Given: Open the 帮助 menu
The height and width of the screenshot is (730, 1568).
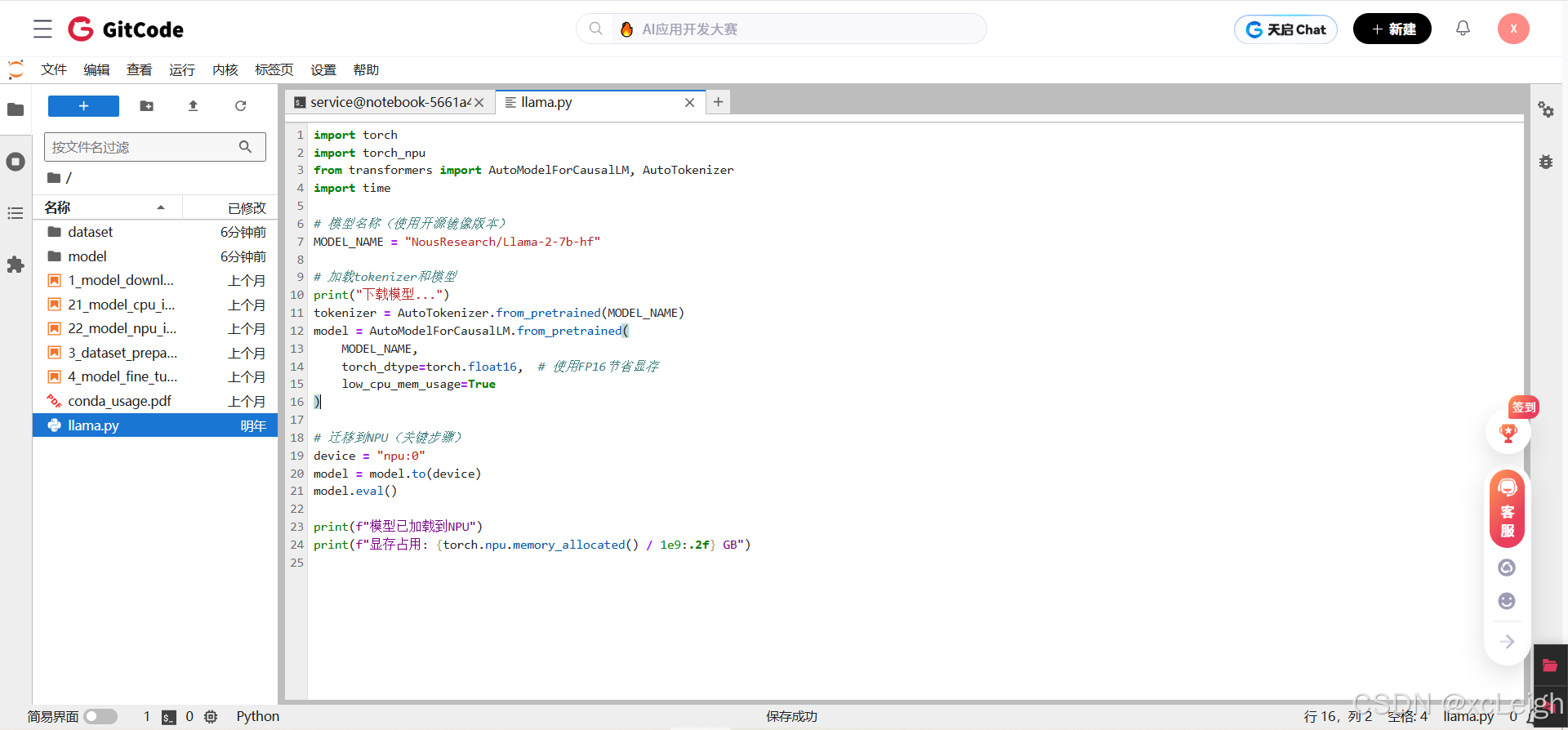Looking at the screenshot, I should point(366,70).
